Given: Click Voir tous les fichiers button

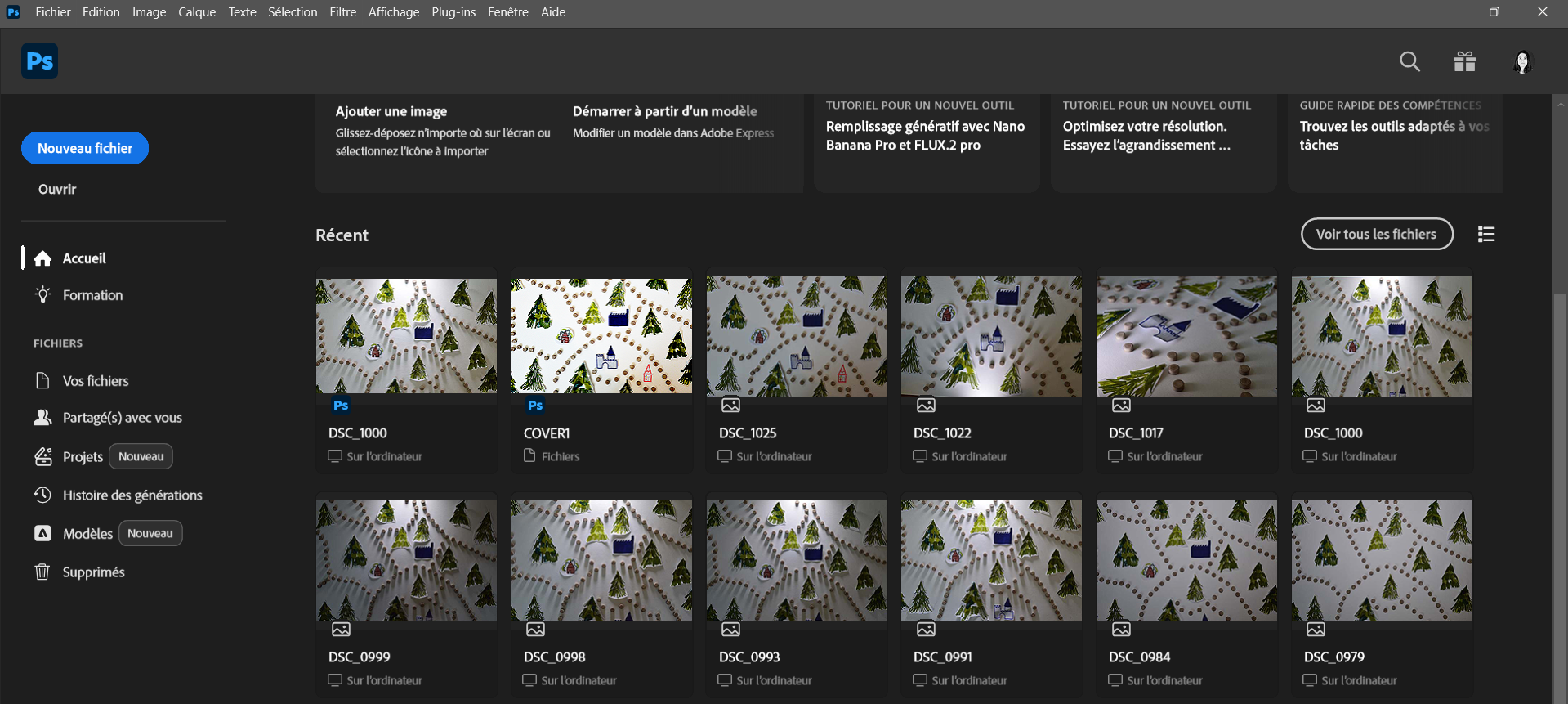Looking at the screenshot, I should [x=1376, y=234].
